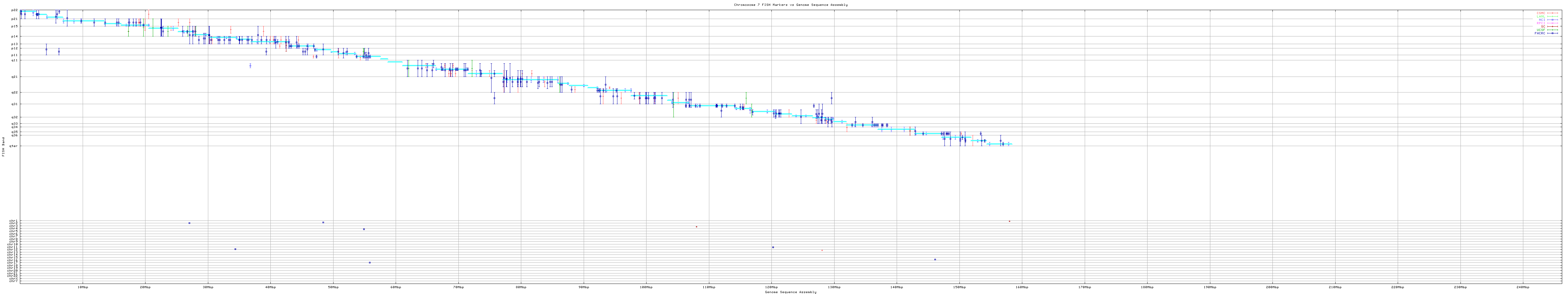Select the 100Mbp x-axis tick label
The width and height of the screenshot is (1568, 294).
coord(646,287)
